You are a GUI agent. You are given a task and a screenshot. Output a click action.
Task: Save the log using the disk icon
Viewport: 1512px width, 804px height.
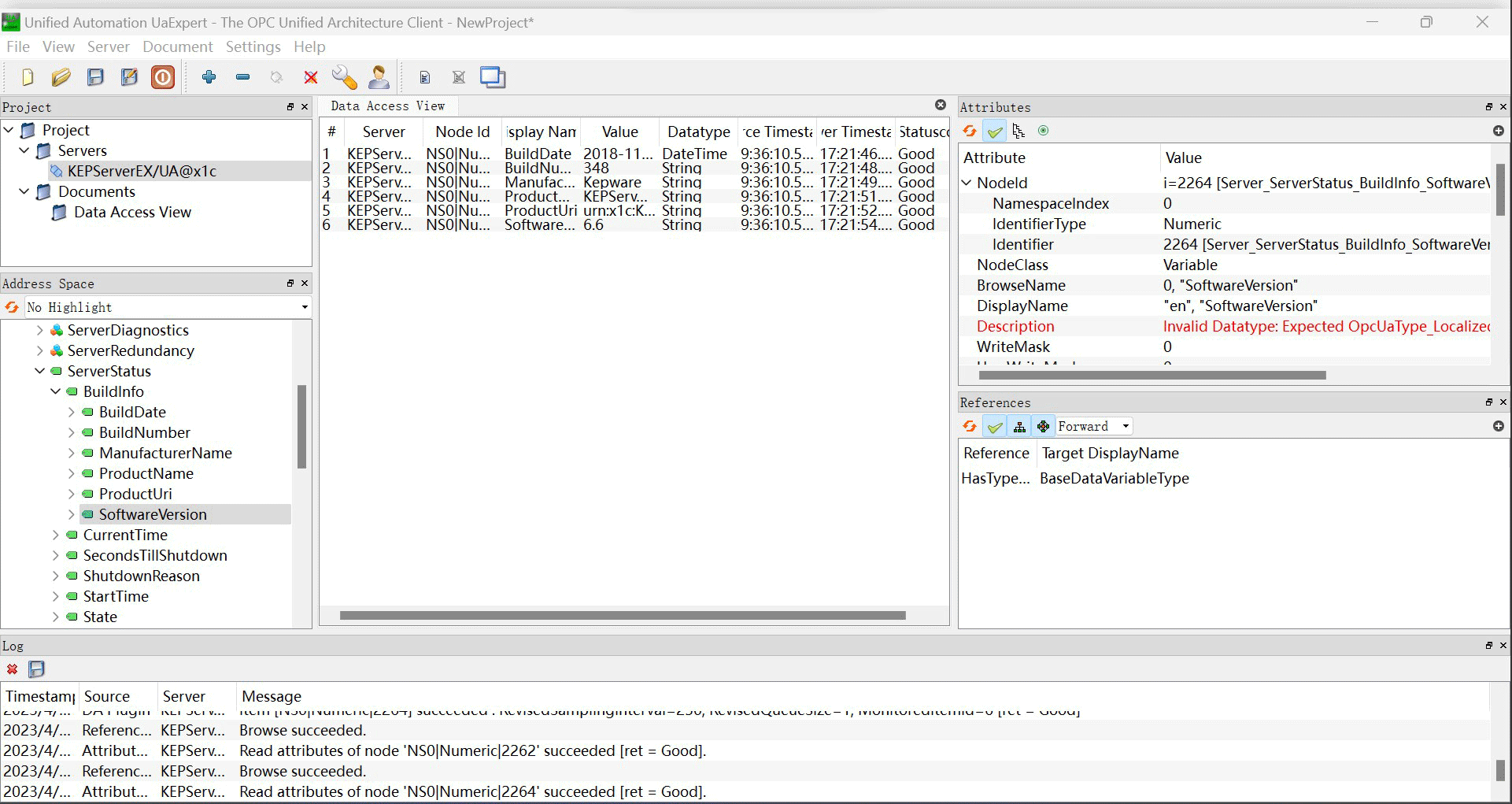click(x=35, y=669)
